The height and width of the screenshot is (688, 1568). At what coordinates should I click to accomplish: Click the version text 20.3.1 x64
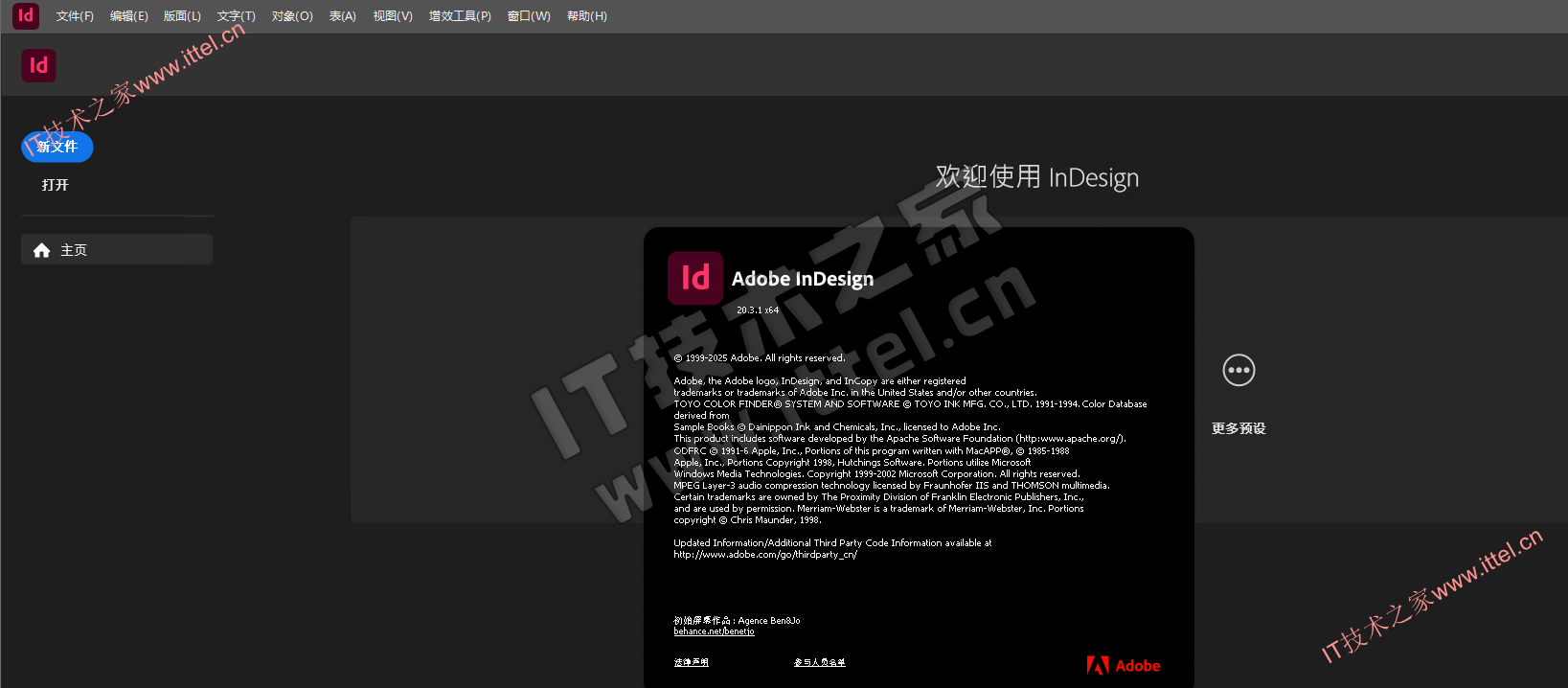(x=758, y=310)
